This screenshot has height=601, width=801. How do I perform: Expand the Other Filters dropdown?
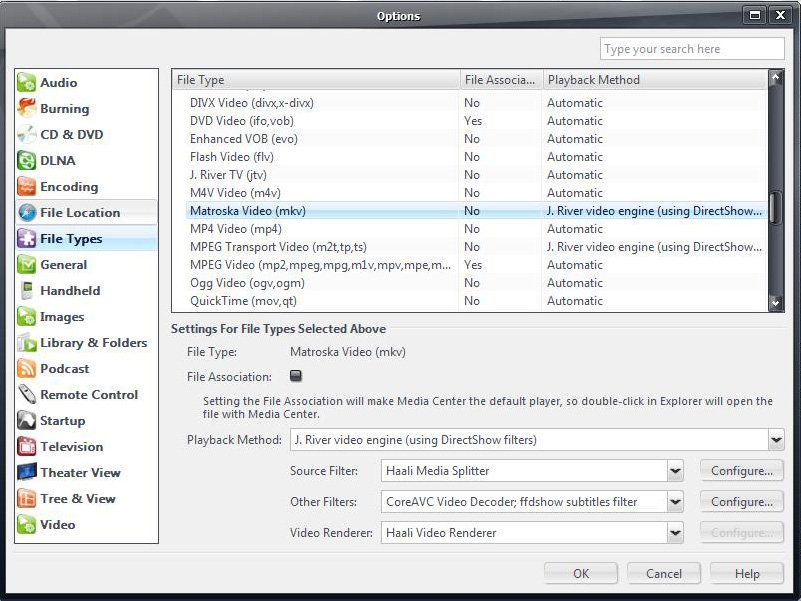click(675, 502)
